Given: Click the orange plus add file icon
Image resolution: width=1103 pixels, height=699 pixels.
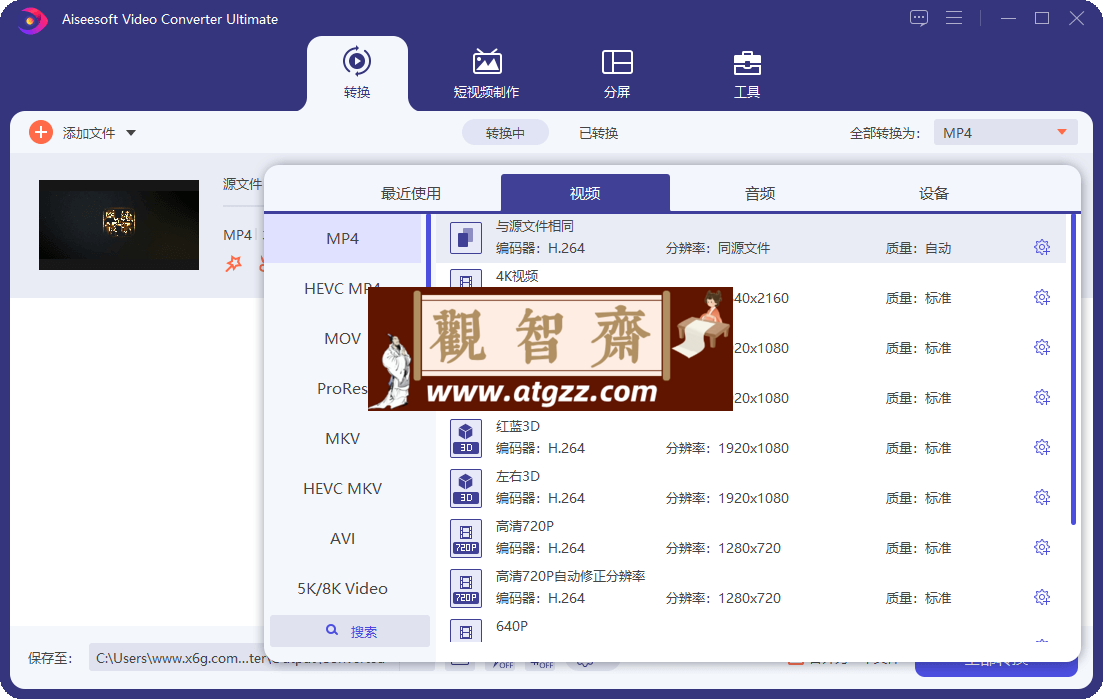Looking at the screenshot, I should pos(41,132).
